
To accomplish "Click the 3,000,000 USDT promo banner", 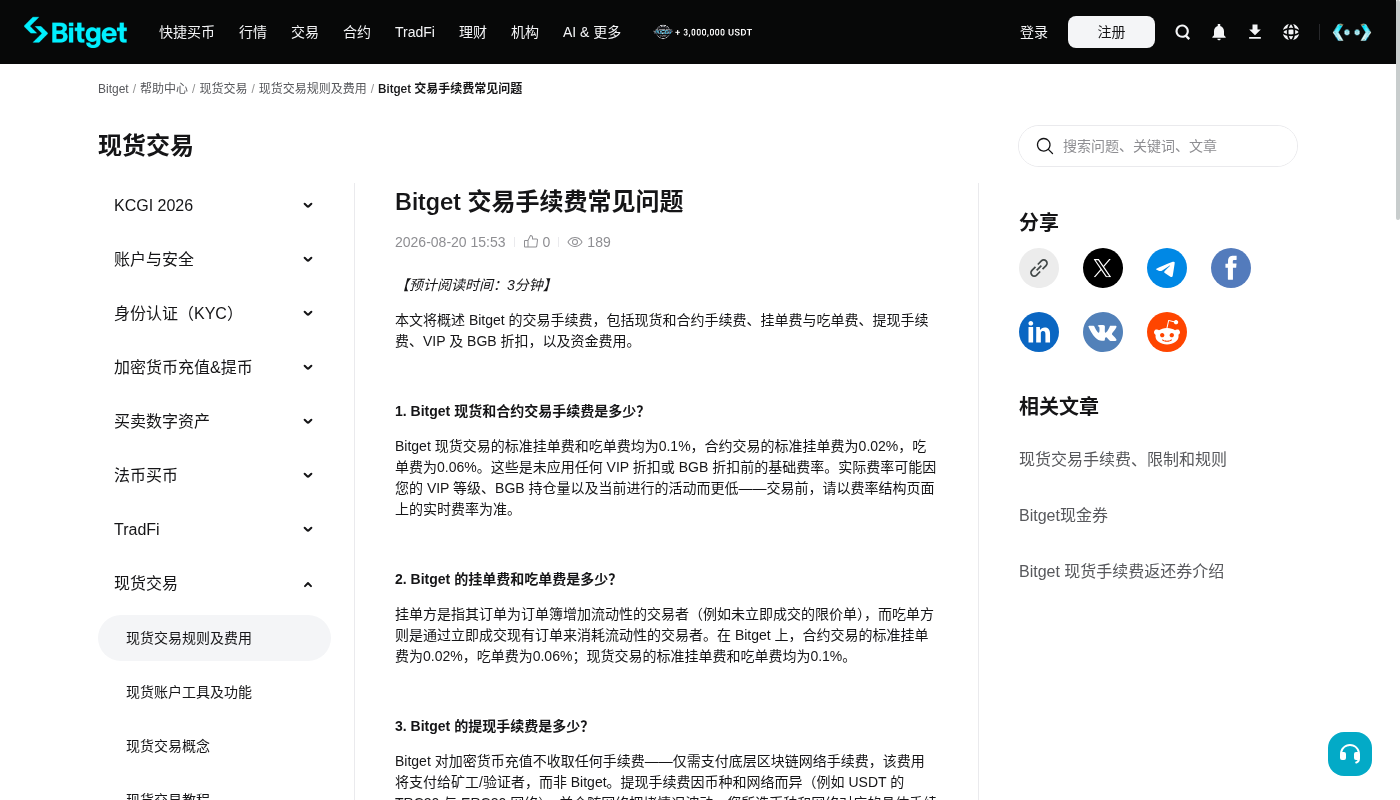I will click(703, 32).
